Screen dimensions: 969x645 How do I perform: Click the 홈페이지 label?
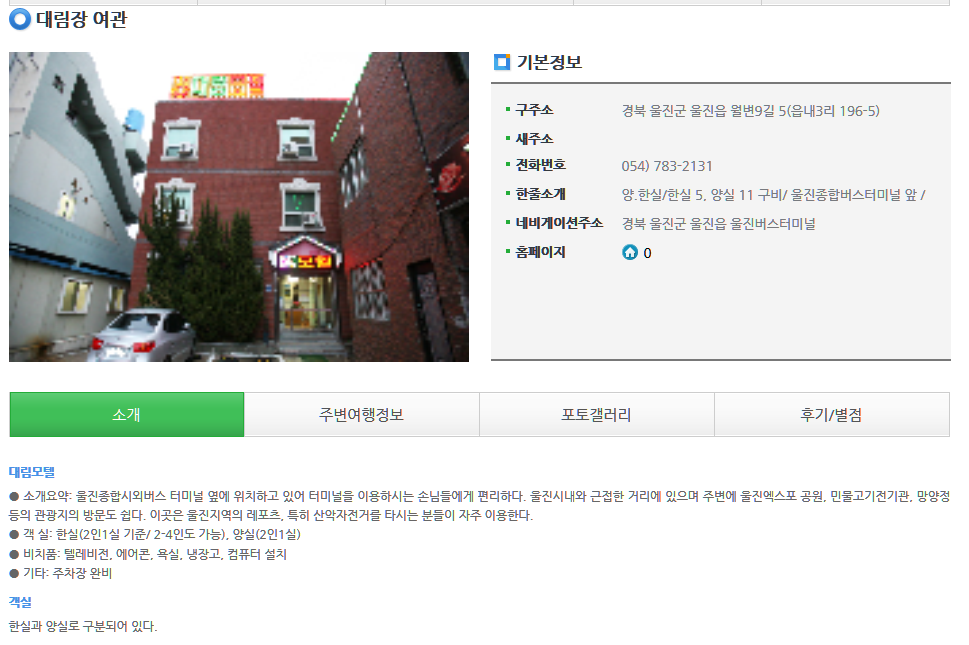[540, 252]
